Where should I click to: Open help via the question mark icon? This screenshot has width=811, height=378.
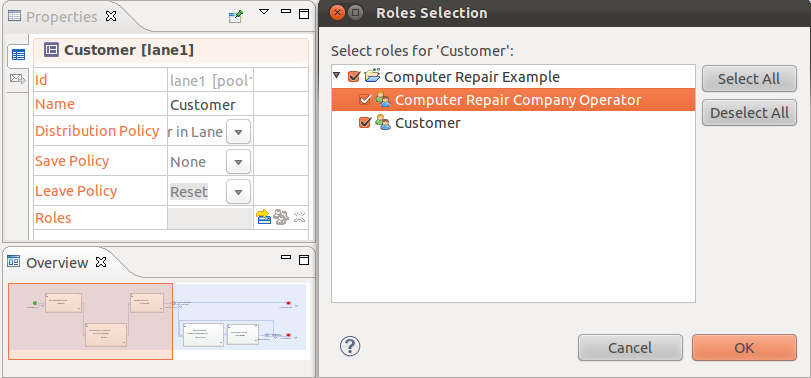point(350,346)
